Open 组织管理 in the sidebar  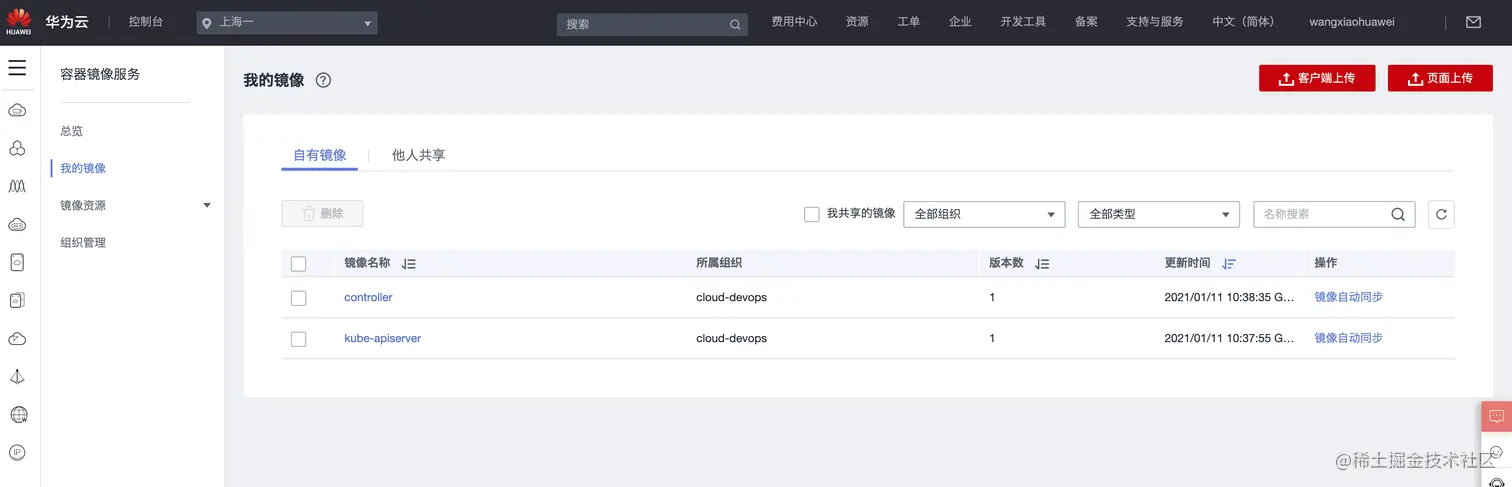click(x=83, y=242)
